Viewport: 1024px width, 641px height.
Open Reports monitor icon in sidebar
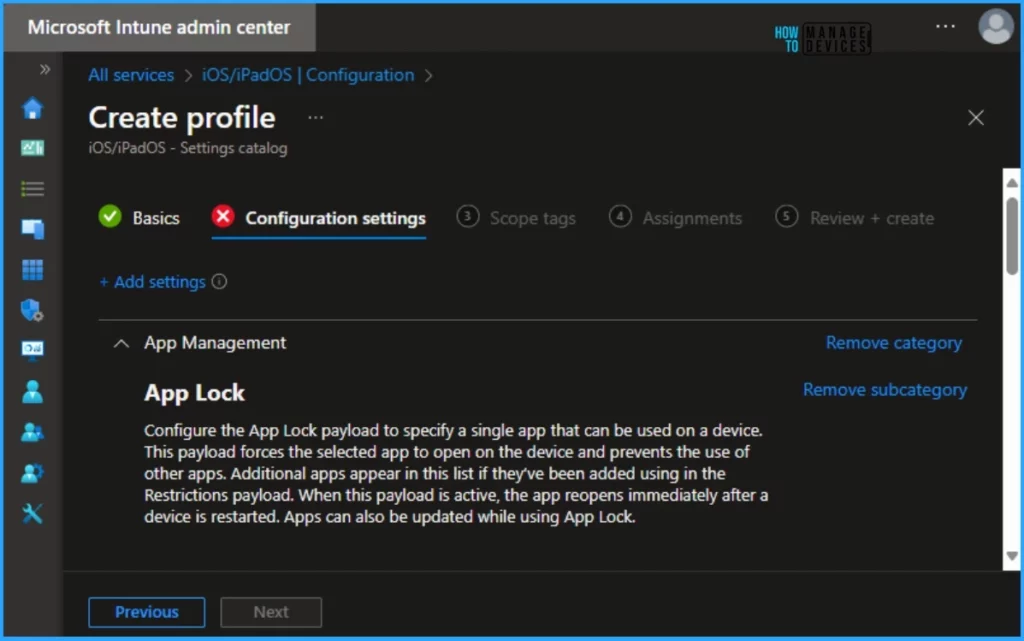tap(32, 350)
